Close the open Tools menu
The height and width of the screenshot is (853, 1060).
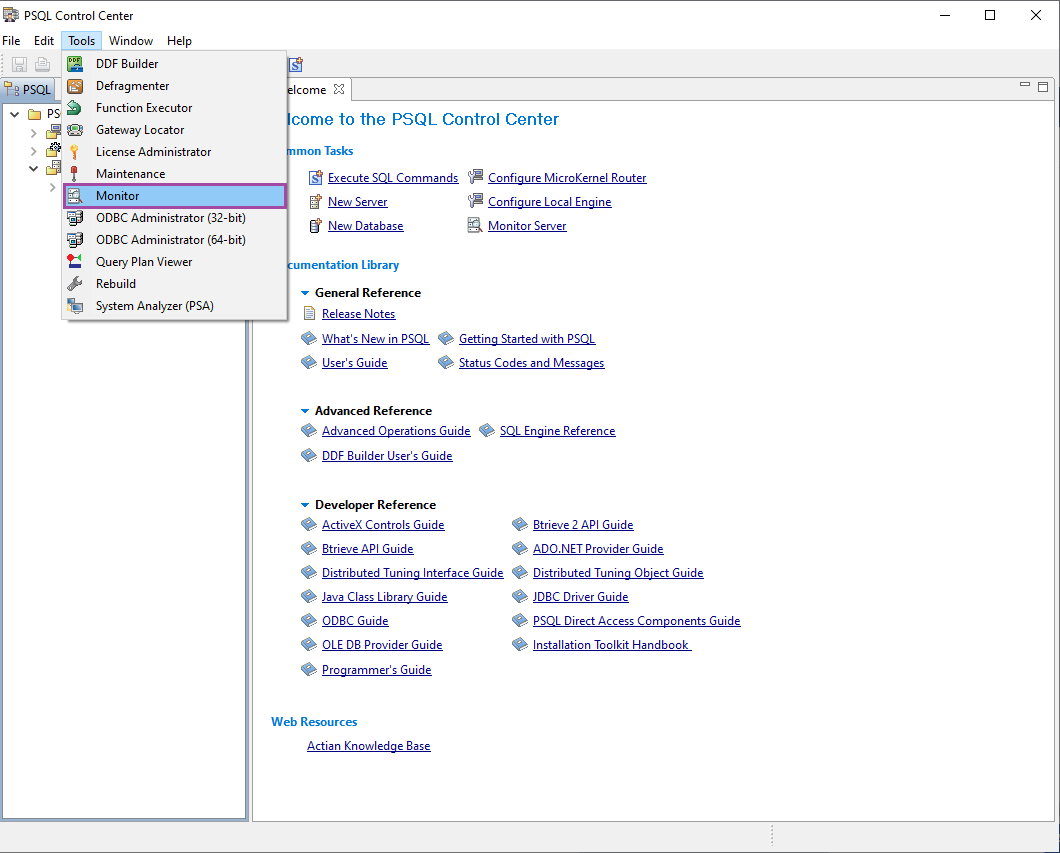(x=82, y=41)
